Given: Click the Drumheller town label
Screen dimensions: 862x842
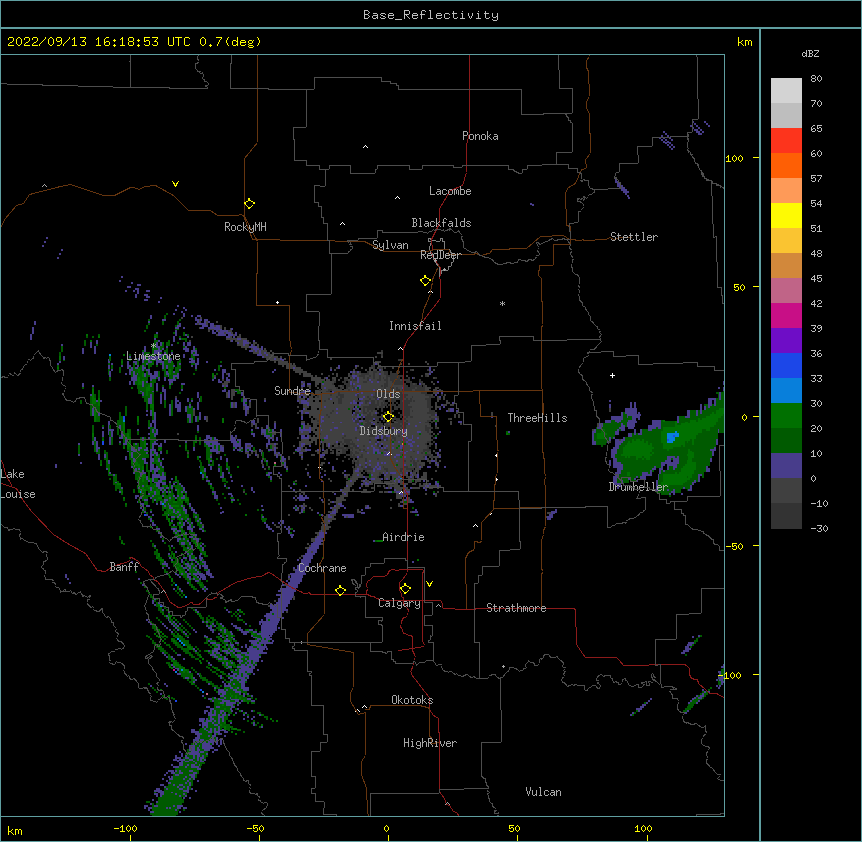Looking at the screenshot, I should pyautogui.click(x=638, y=487).
